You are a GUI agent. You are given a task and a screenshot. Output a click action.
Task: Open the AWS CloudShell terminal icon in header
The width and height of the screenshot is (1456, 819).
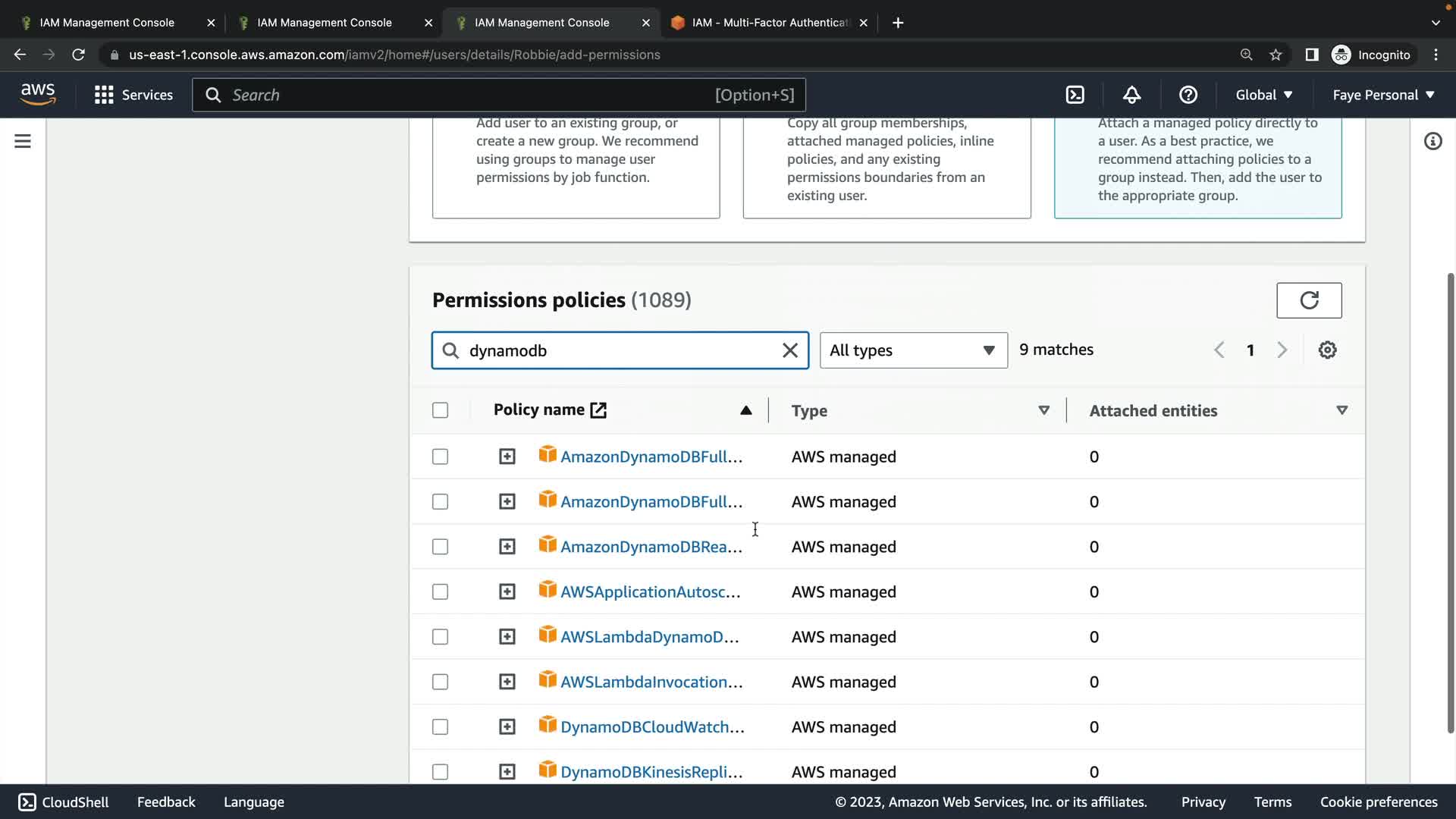1075,95
